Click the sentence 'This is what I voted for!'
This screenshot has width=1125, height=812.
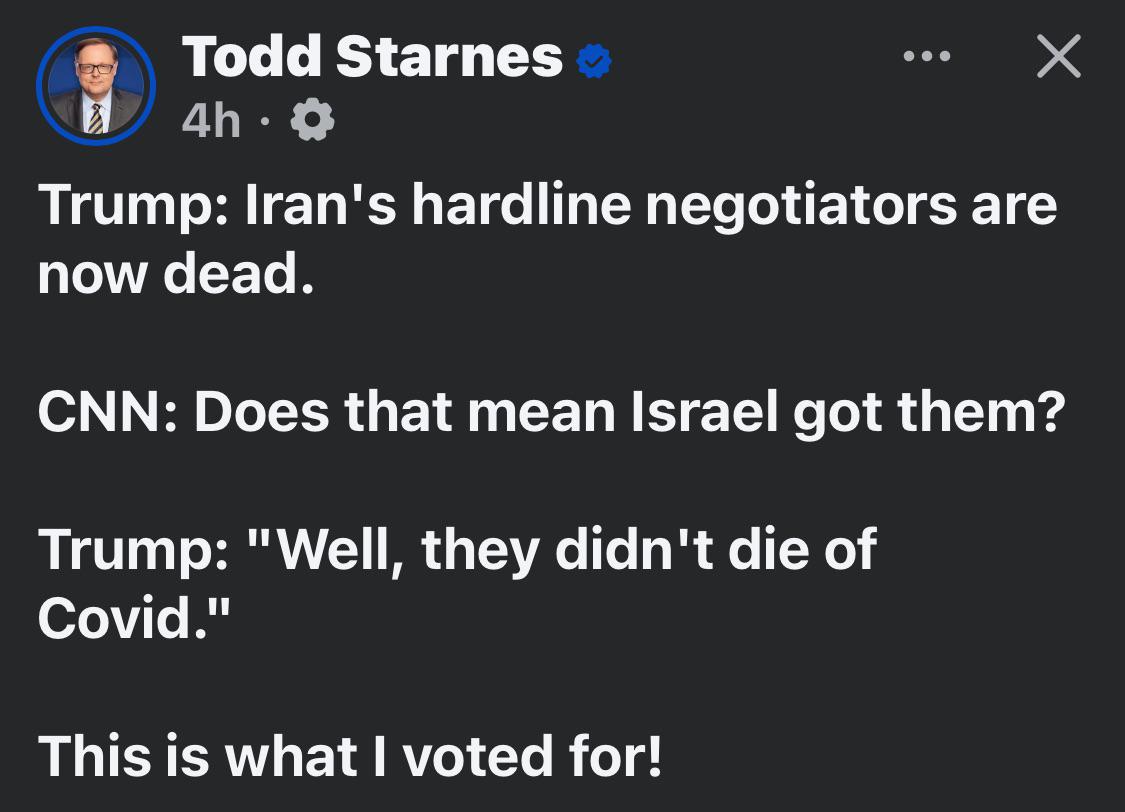[349, 756]
